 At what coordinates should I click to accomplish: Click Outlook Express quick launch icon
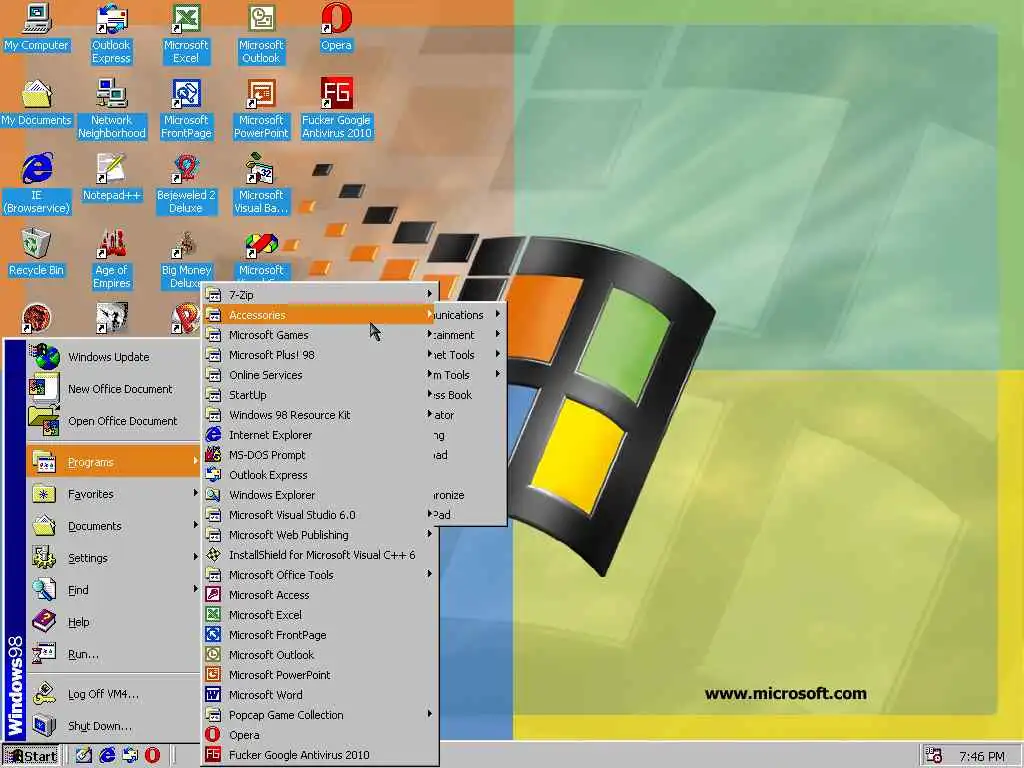130,756
